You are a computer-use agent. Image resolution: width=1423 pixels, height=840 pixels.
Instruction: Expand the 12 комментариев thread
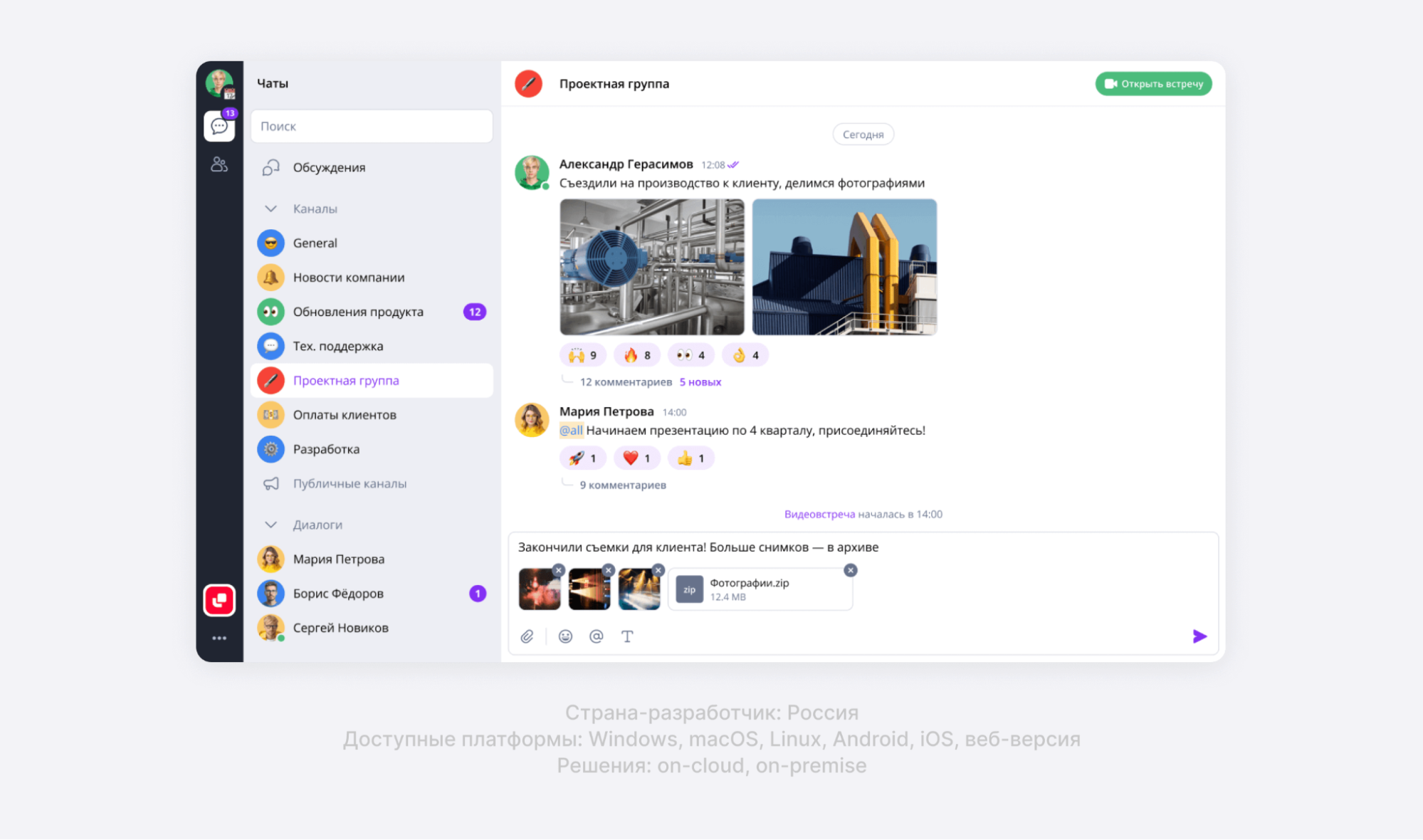click(625, 382)
